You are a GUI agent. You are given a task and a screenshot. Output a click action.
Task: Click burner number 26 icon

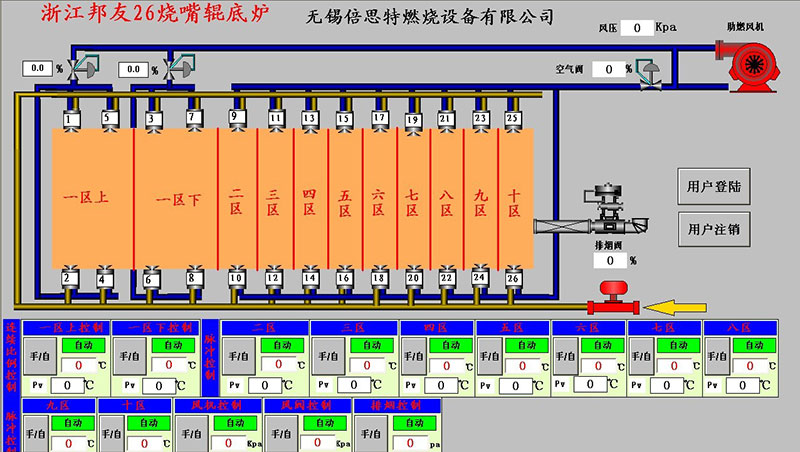point(514,277)
